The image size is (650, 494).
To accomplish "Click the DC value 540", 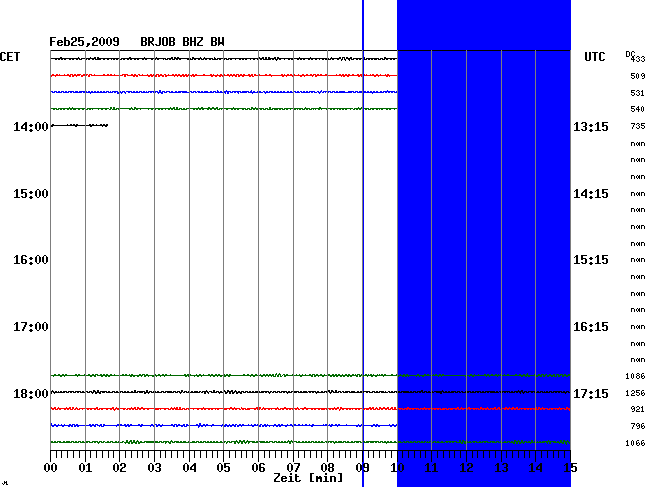I will click(x=638, y=109).
